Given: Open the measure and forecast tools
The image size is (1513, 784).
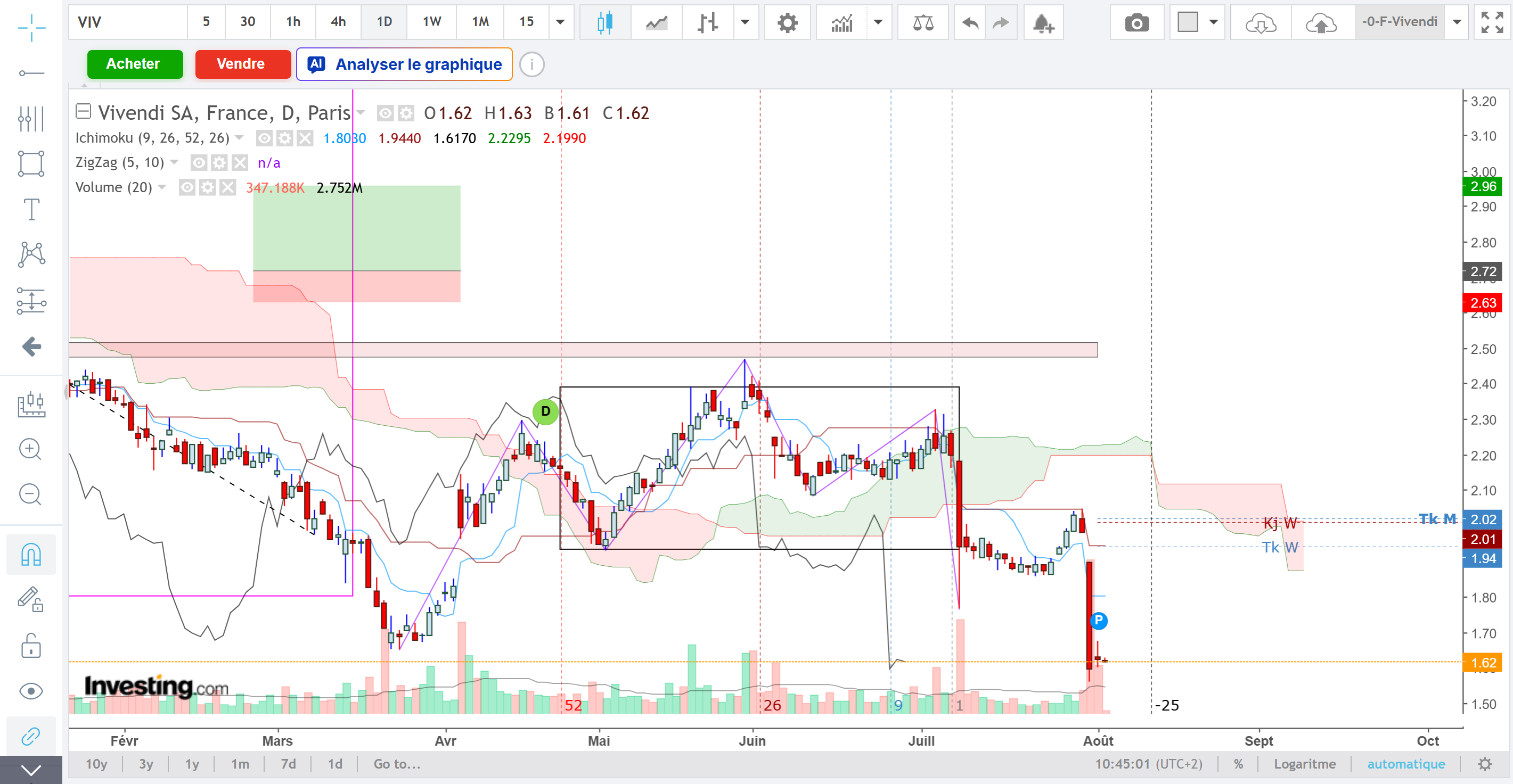Looking at the screenshot, I should 31,405.
